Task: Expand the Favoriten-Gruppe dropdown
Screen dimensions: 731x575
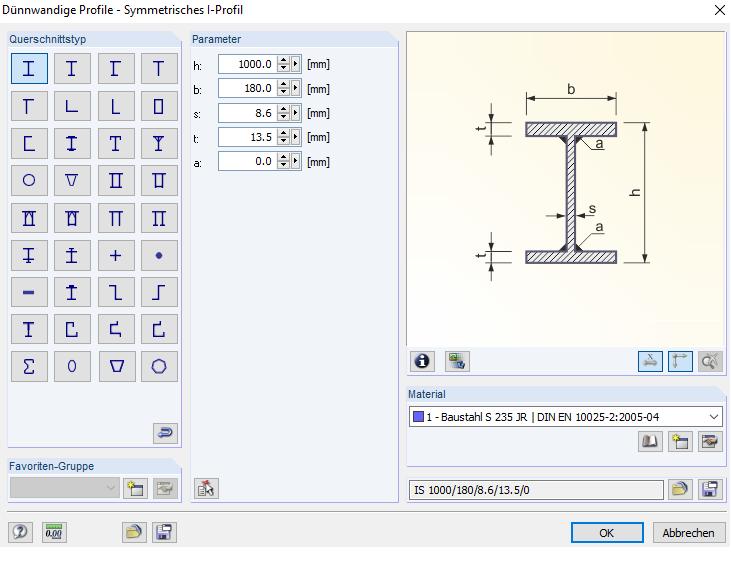Action: coord(110,488)
